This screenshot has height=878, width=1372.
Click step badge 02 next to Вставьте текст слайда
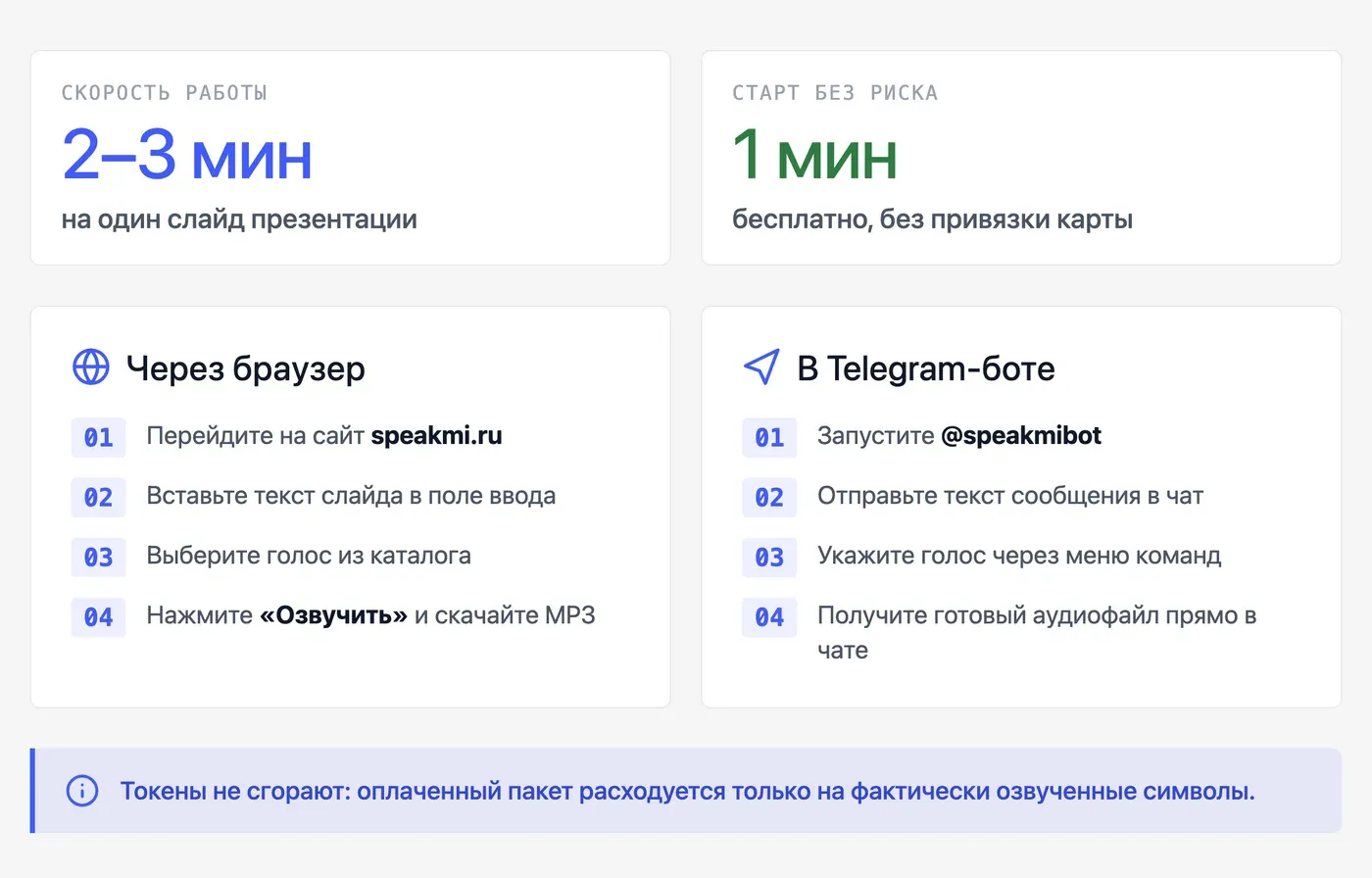coord(99,497)
